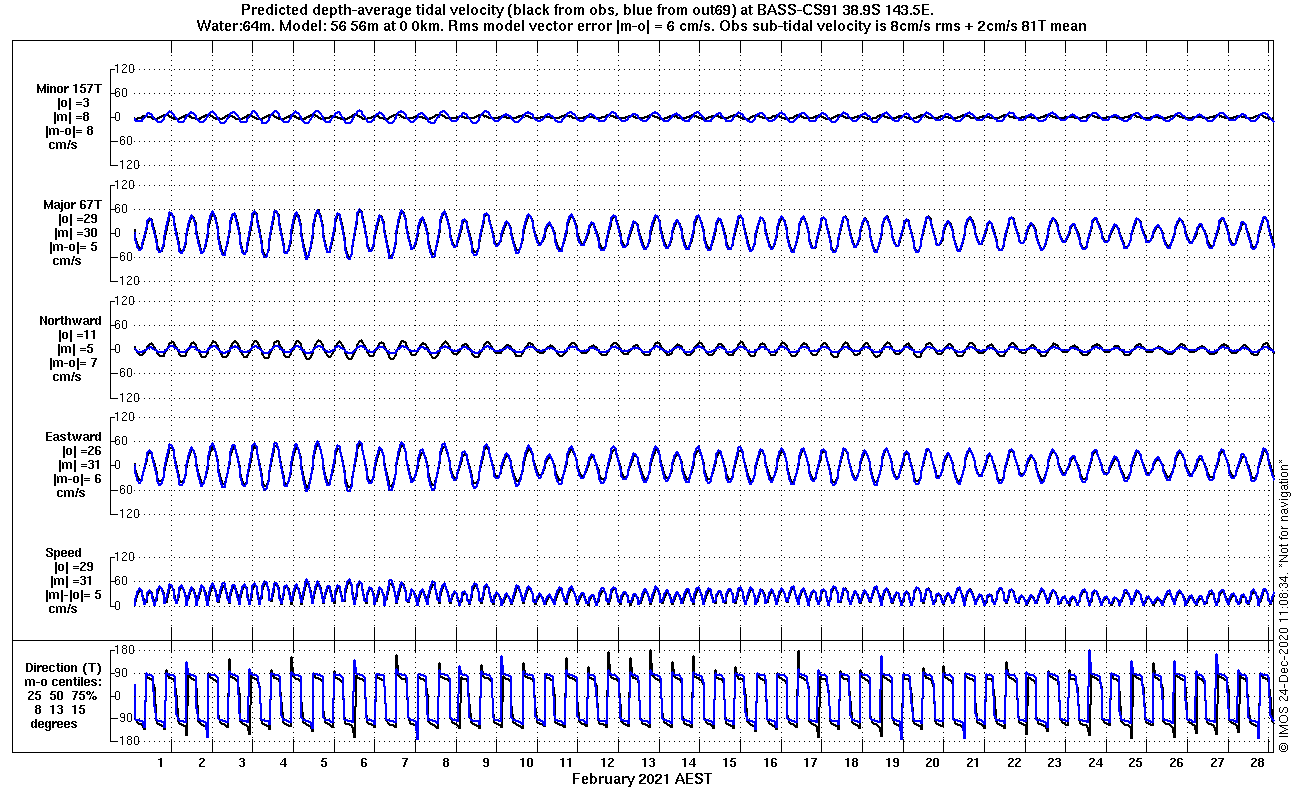
Task: Select the "Minor 157T" panel label
Action: [x=69, y=89]
